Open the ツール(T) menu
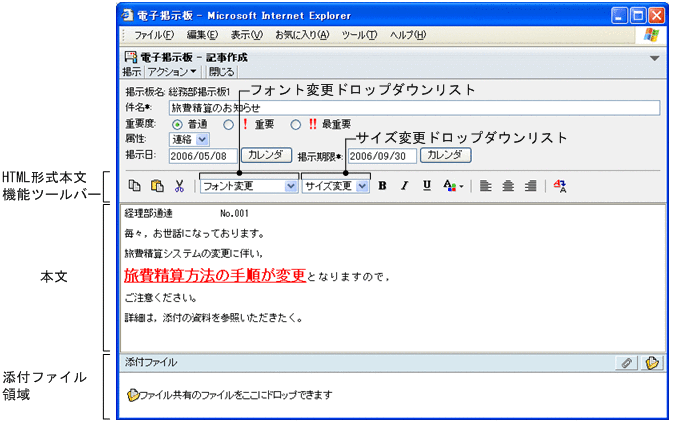Image resolution: width=673 pixels, height=423 pixels. pyautogui.click(x=359, y=35)
